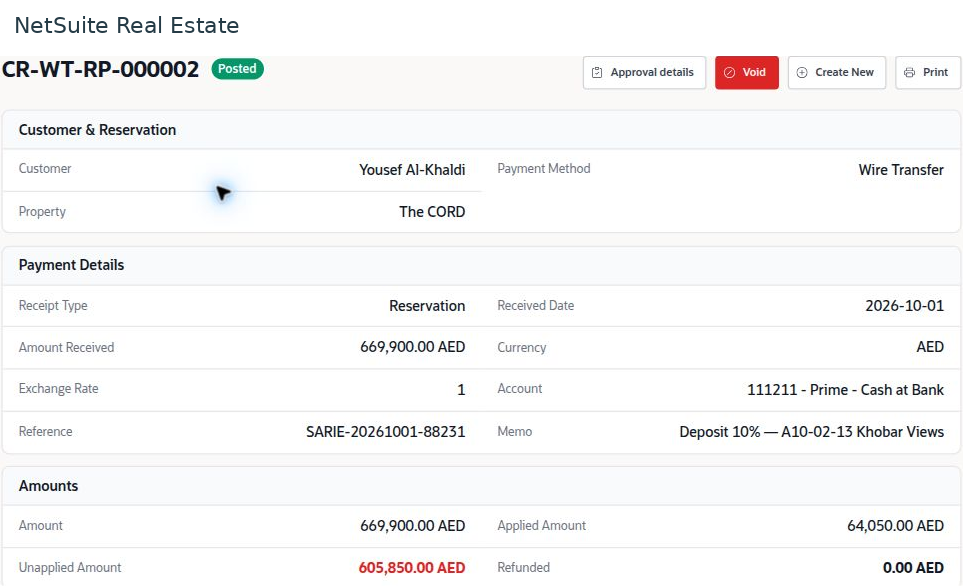Click the Amounts section 669,900.00 AED value
The image size is (963, 586).
point(413,526)
